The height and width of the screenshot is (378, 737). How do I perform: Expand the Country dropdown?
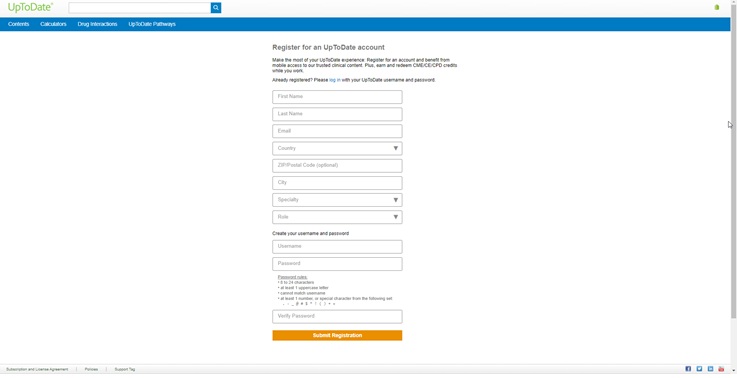coord(337,148)
